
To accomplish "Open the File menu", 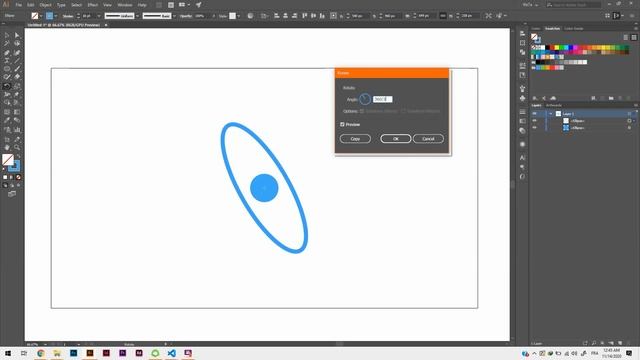I will pos(18,5).
